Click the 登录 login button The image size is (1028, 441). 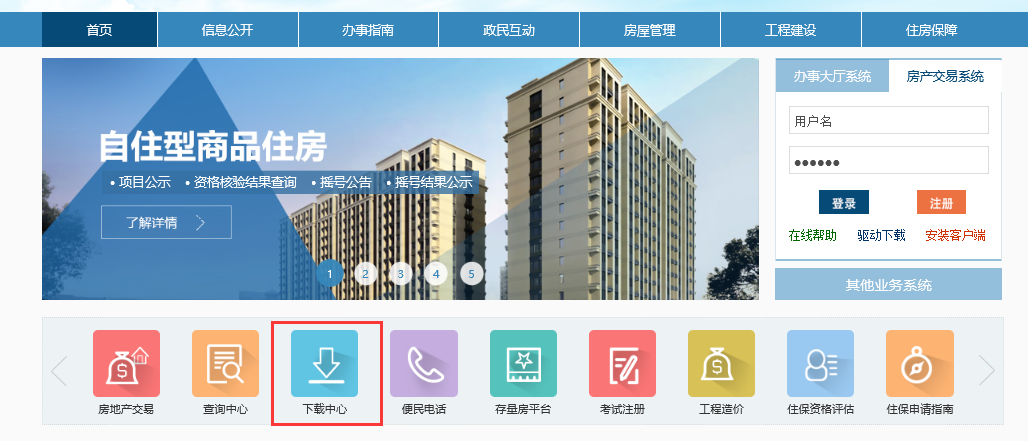tap(844, 202)
